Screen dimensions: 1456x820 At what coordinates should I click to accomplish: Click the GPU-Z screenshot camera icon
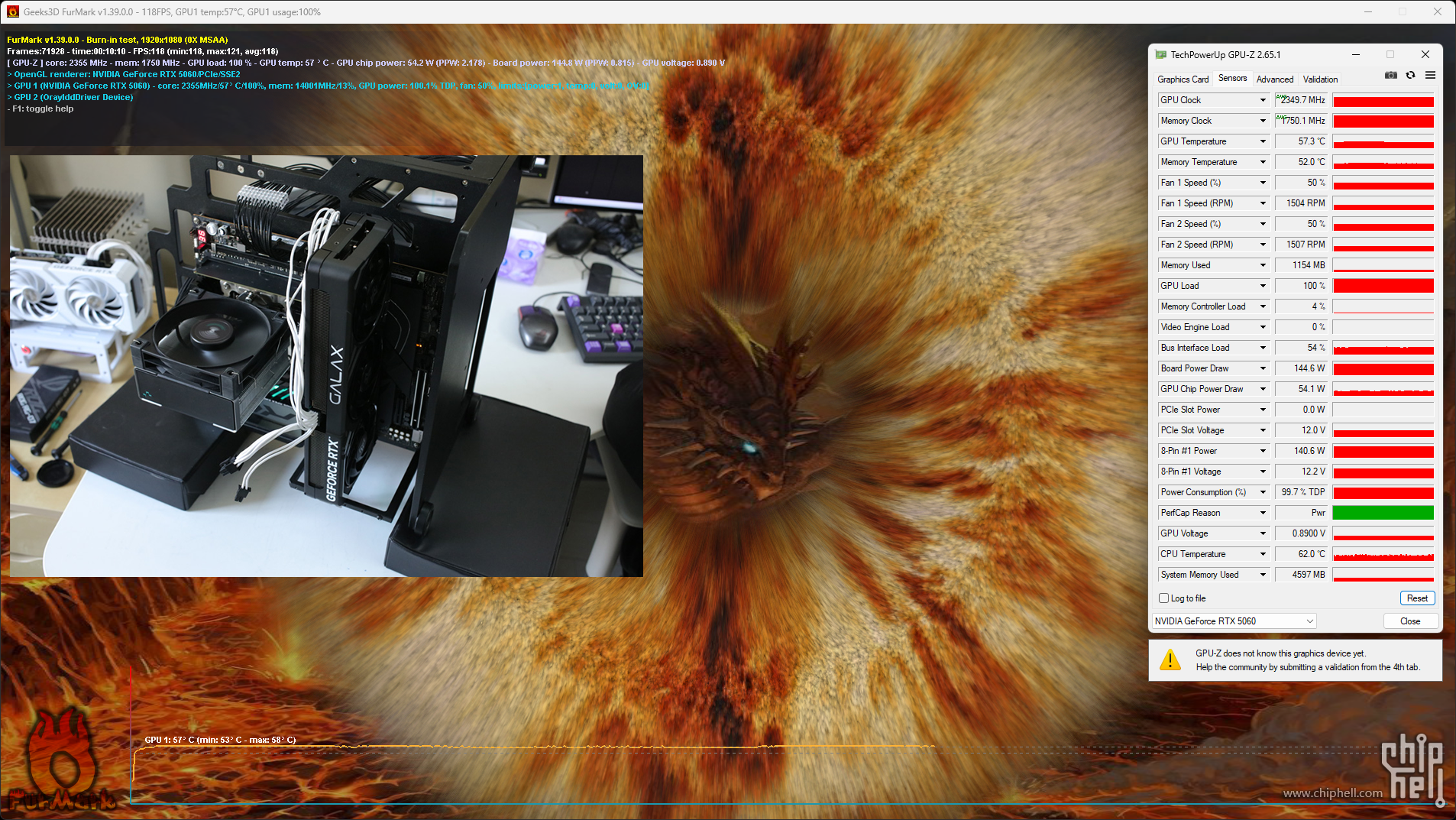pyautogui.click(x=1391, y=76)
